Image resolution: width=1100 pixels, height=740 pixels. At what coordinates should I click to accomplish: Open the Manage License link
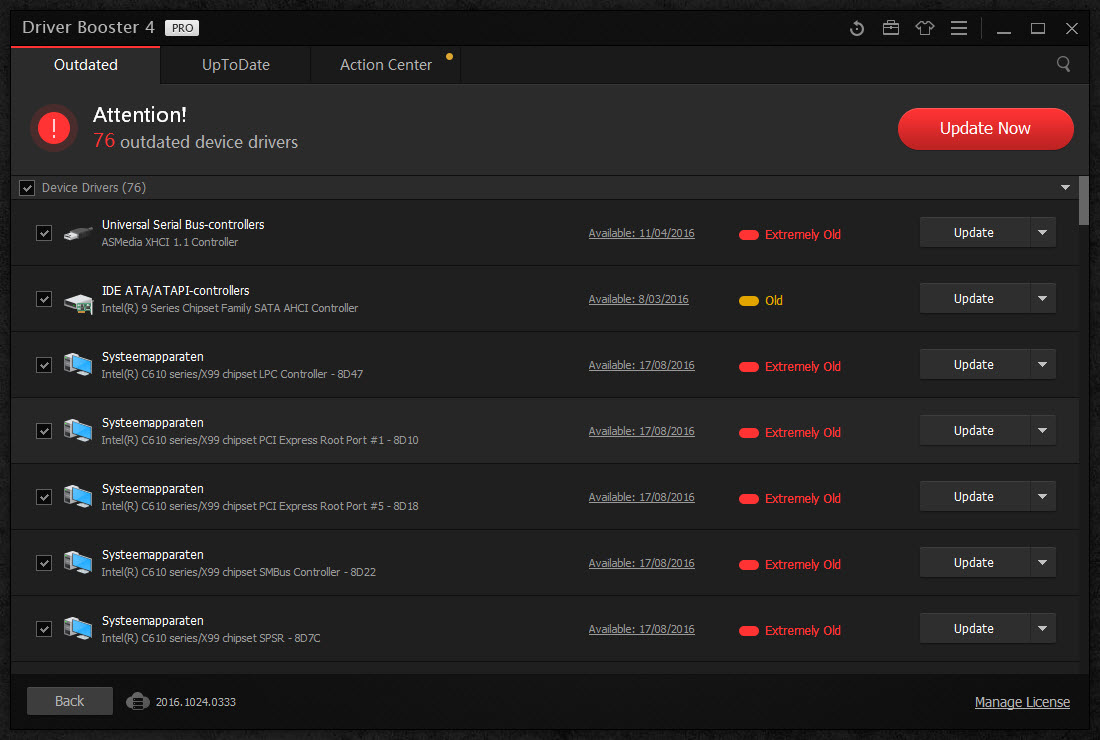1022,702
